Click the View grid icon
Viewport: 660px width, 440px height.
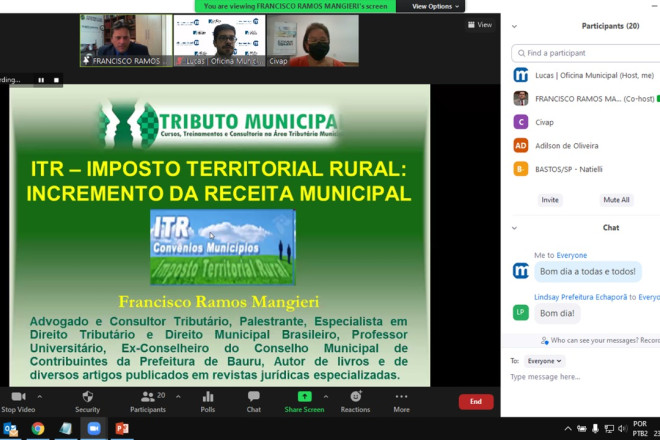click(x=471, y=25)
